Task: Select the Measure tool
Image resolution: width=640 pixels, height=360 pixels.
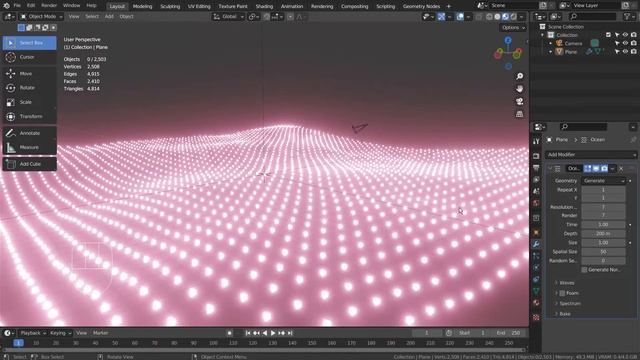Action: 29,147
